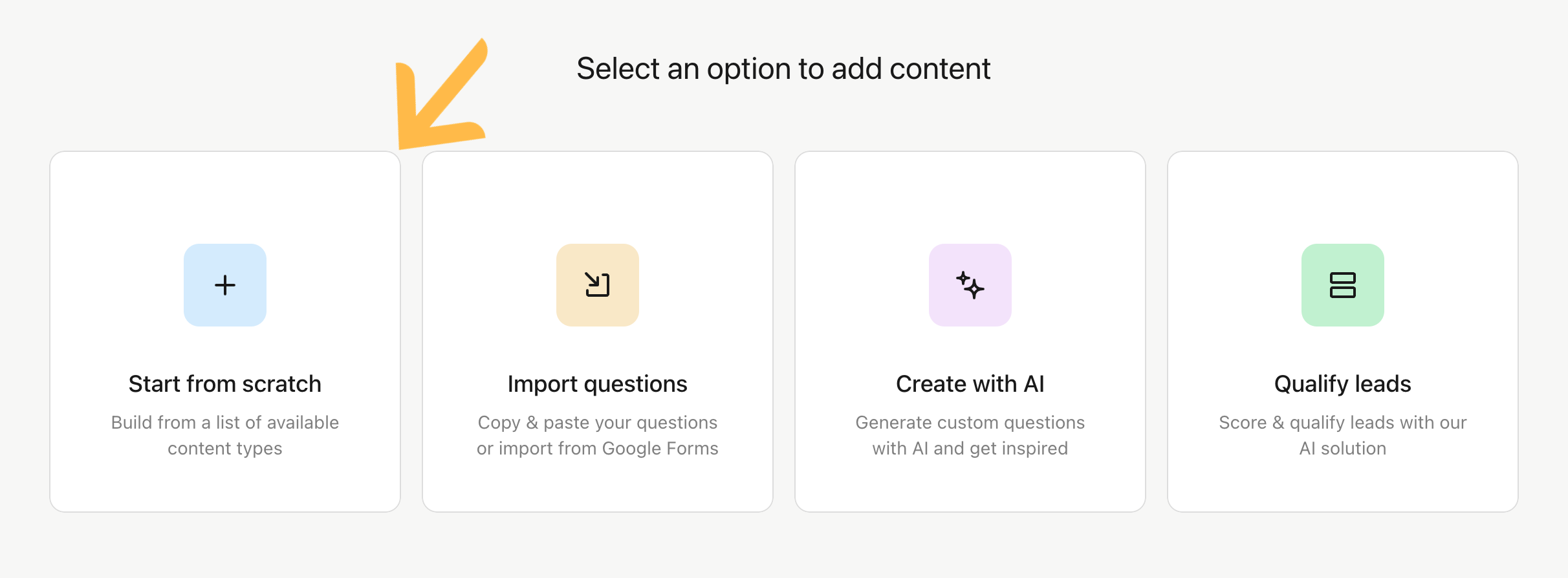Select the Start from scratch title
The width and height of the screenshot is (1568, 578).
[x=225, y=384]
